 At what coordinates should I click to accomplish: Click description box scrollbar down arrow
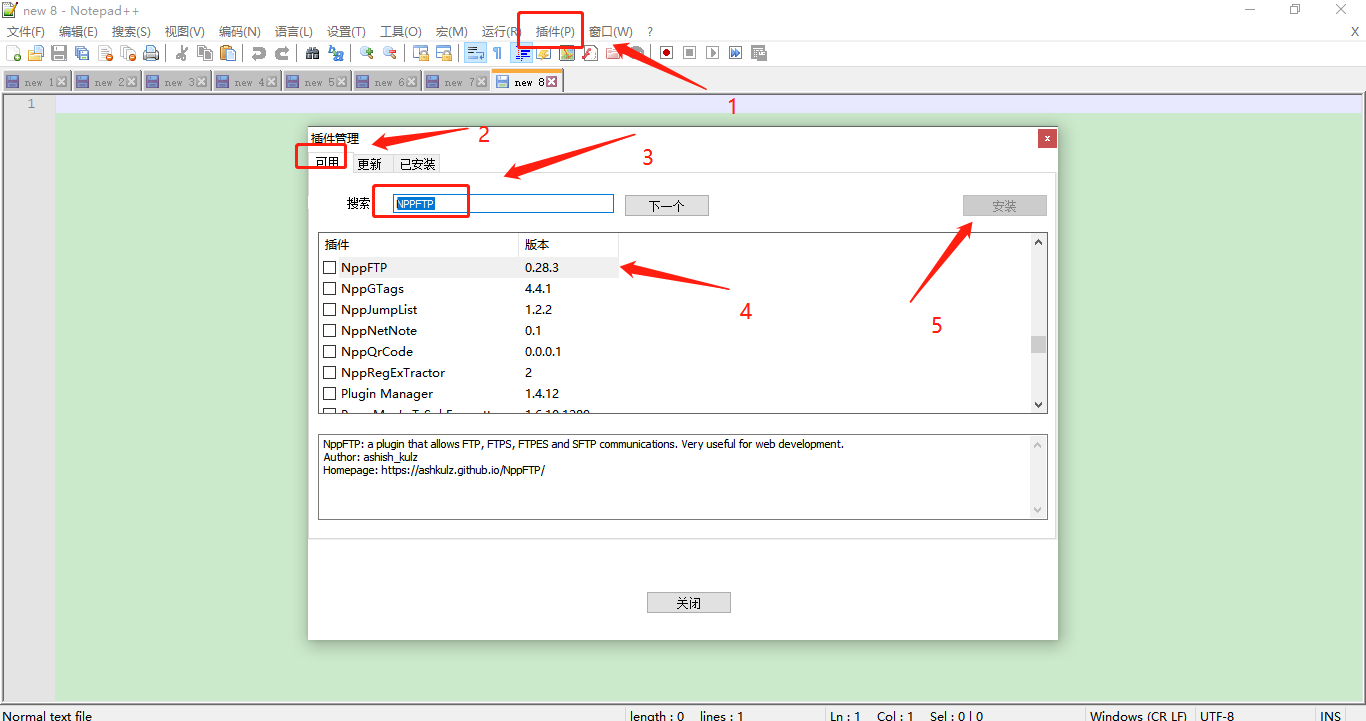click(1038, 510)
